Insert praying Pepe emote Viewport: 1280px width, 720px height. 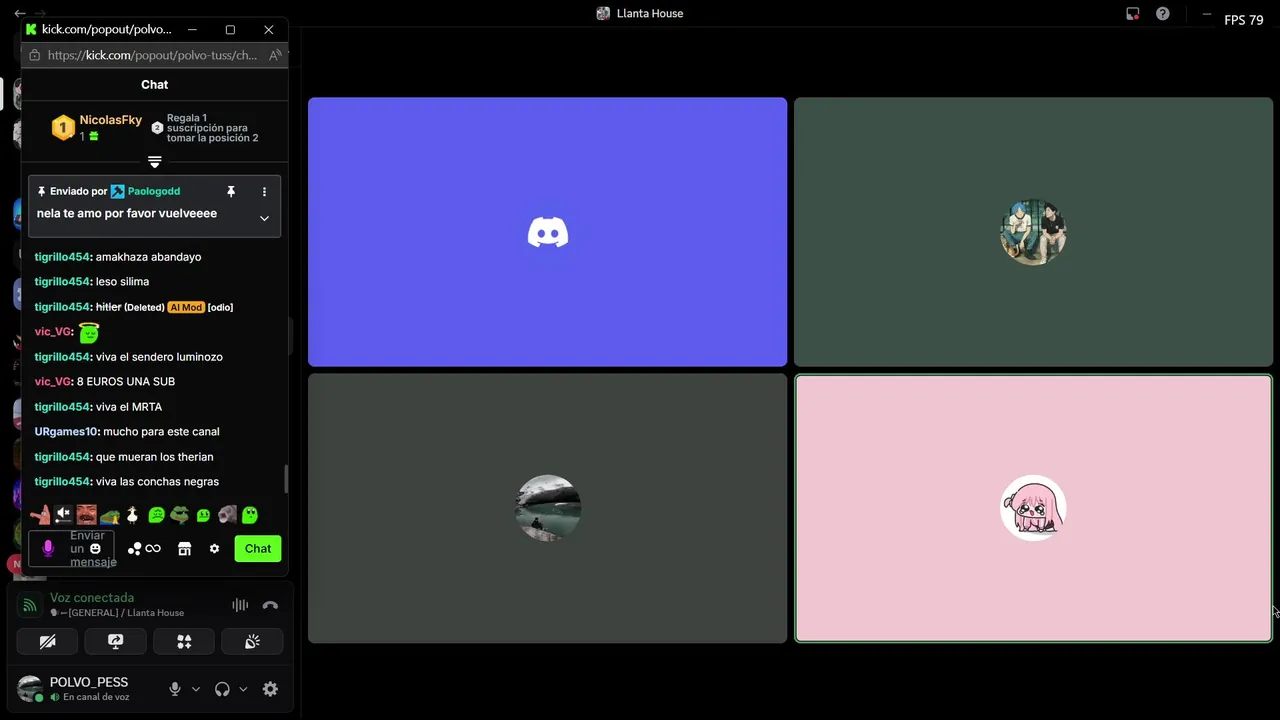click(110, 515)
